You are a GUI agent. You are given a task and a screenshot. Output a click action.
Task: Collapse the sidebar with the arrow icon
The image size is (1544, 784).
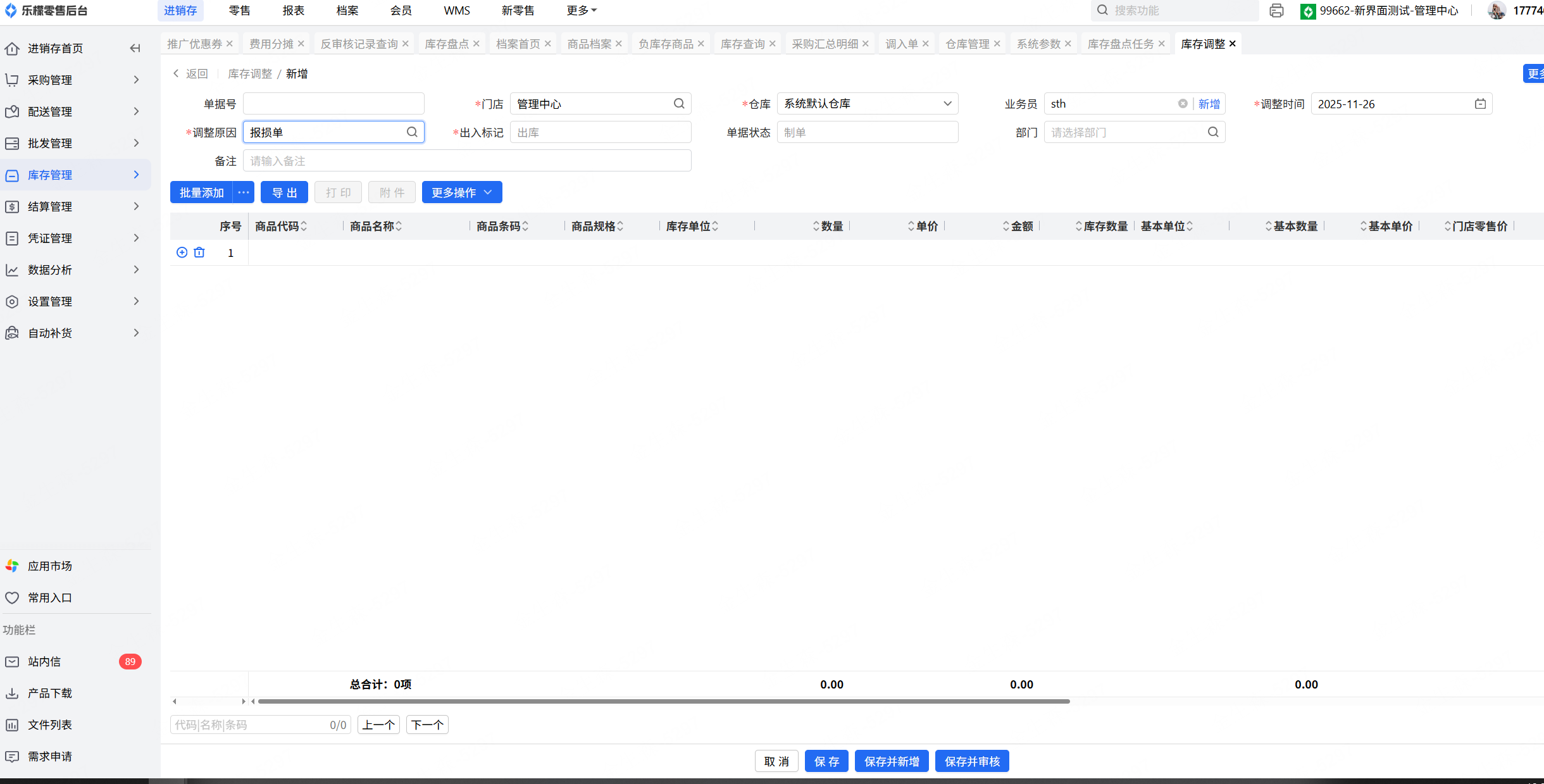pyautogui.click(x=135, y=48)
